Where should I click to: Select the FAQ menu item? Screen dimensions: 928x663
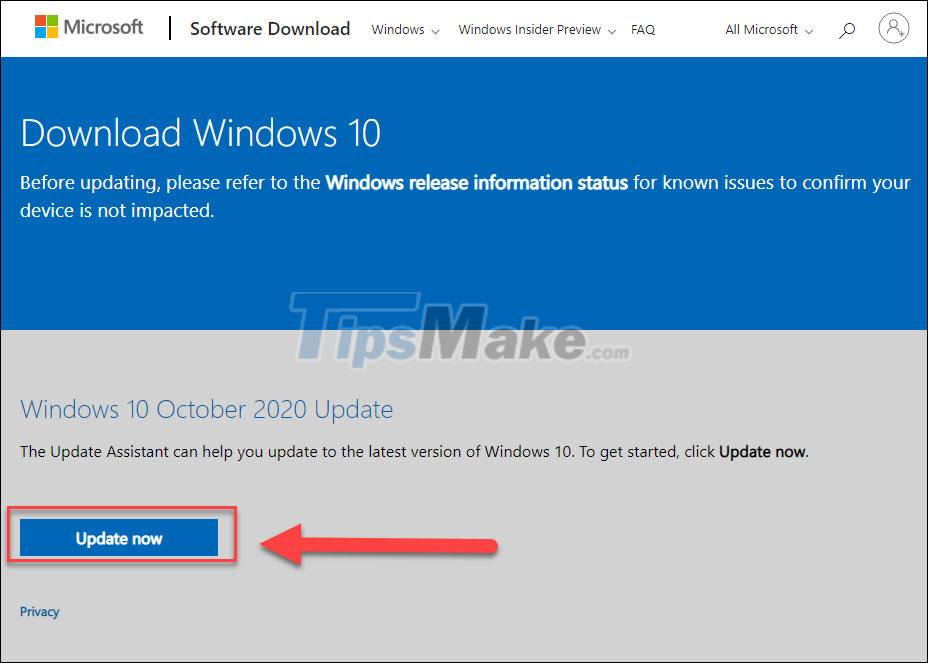click(643, 30)
